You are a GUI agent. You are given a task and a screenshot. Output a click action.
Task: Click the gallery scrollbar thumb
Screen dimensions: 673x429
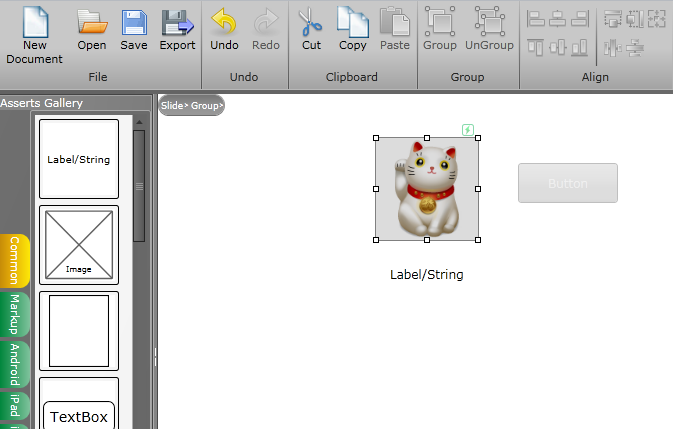point(139,186)
